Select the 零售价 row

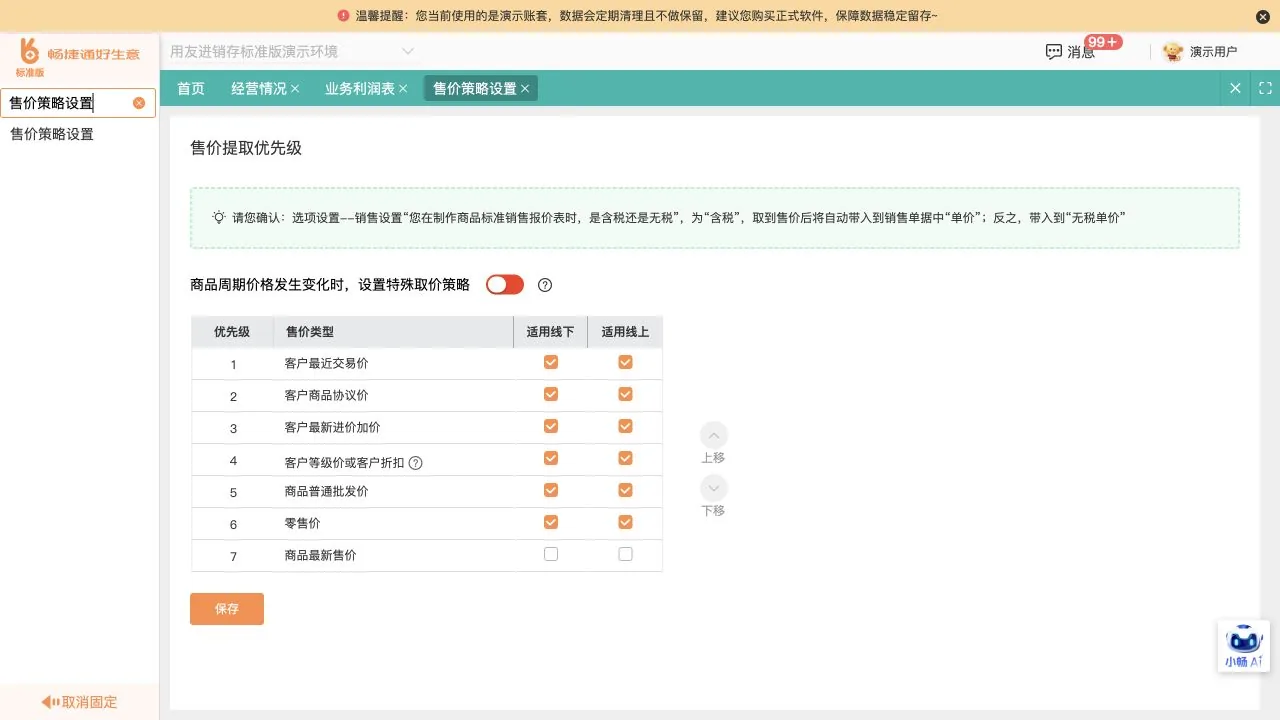(427, 523)
